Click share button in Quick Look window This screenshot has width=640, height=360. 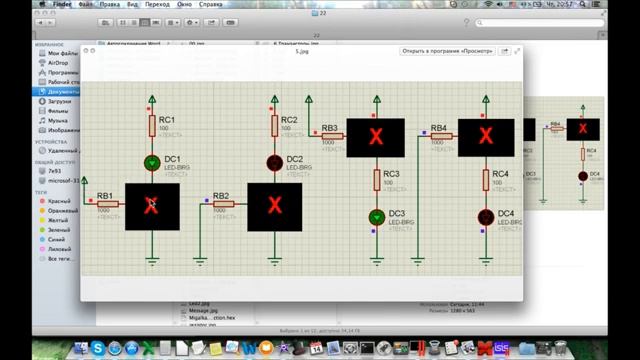(x=505, y=51)
